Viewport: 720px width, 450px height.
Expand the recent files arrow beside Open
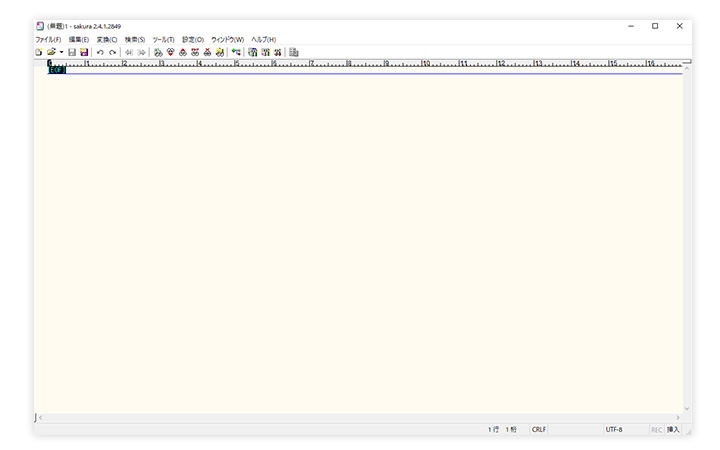(x=61, y=52)
